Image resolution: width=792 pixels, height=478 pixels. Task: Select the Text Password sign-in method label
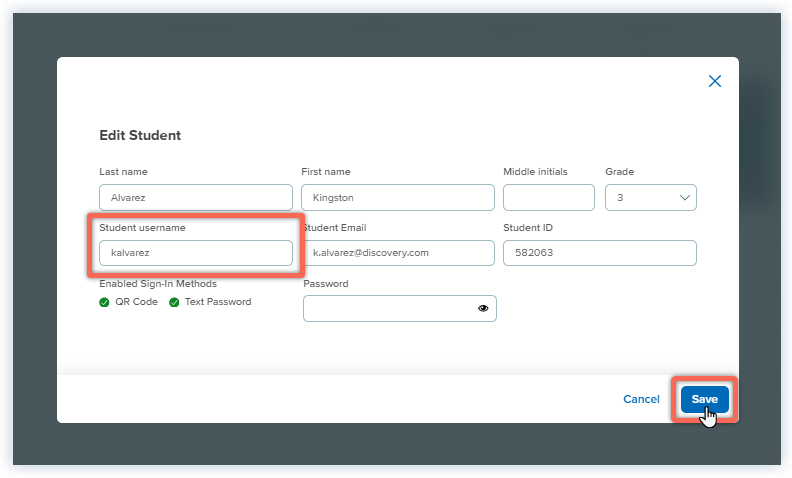[x=218, y=302]
